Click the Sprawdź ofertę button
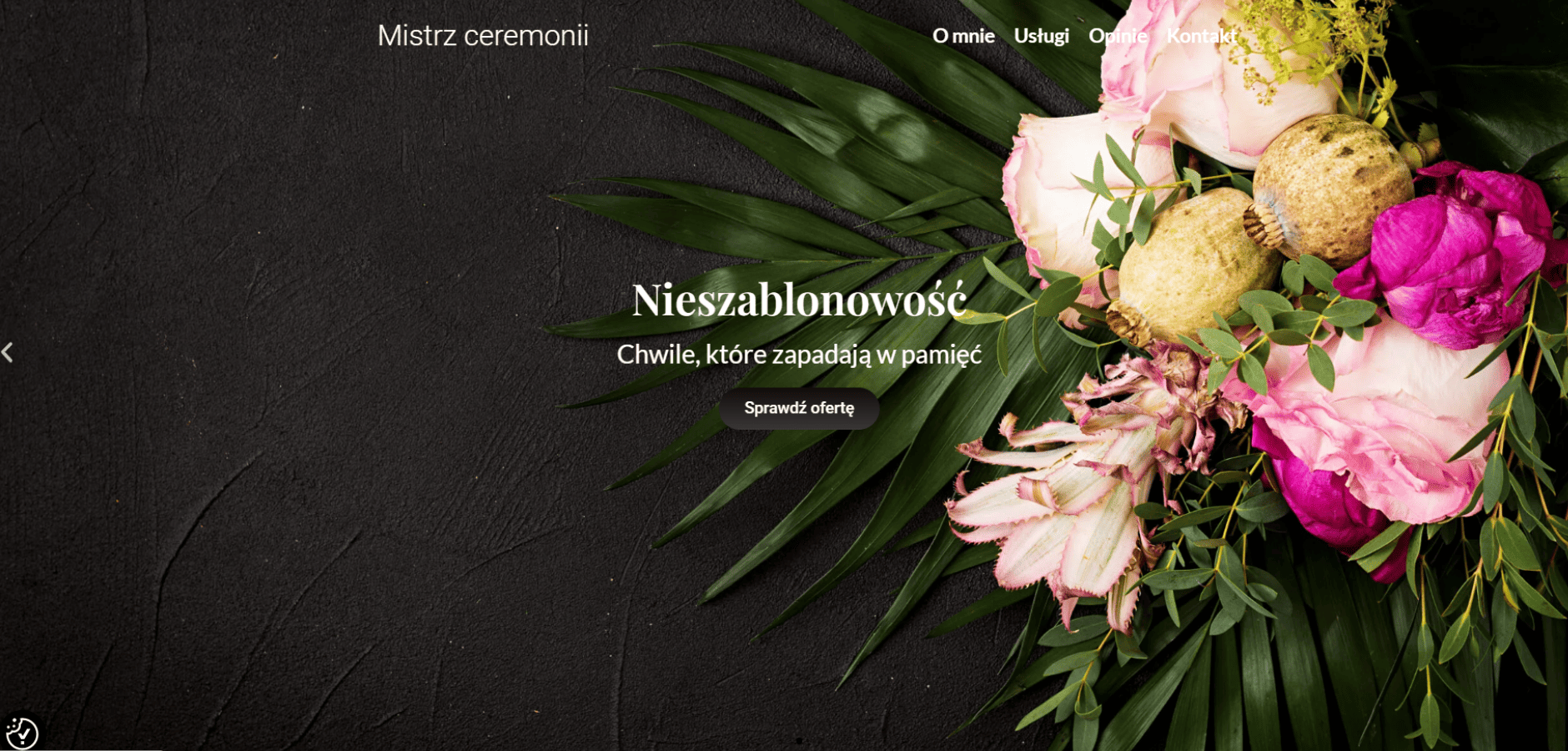Image resolution: width=1568 pixels, height=751 pixels. tap(799, 408)
